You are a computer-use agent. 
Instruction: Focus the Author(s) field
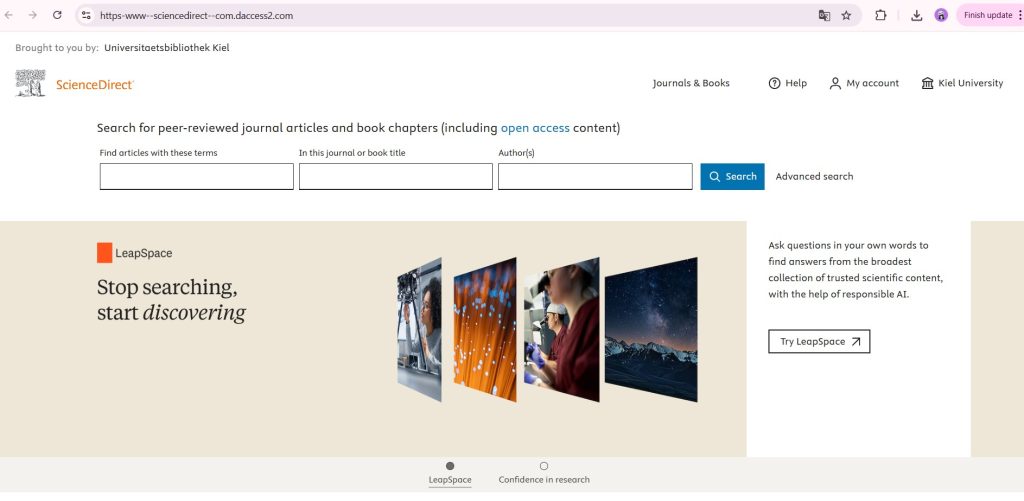click(x=595, y=176)
